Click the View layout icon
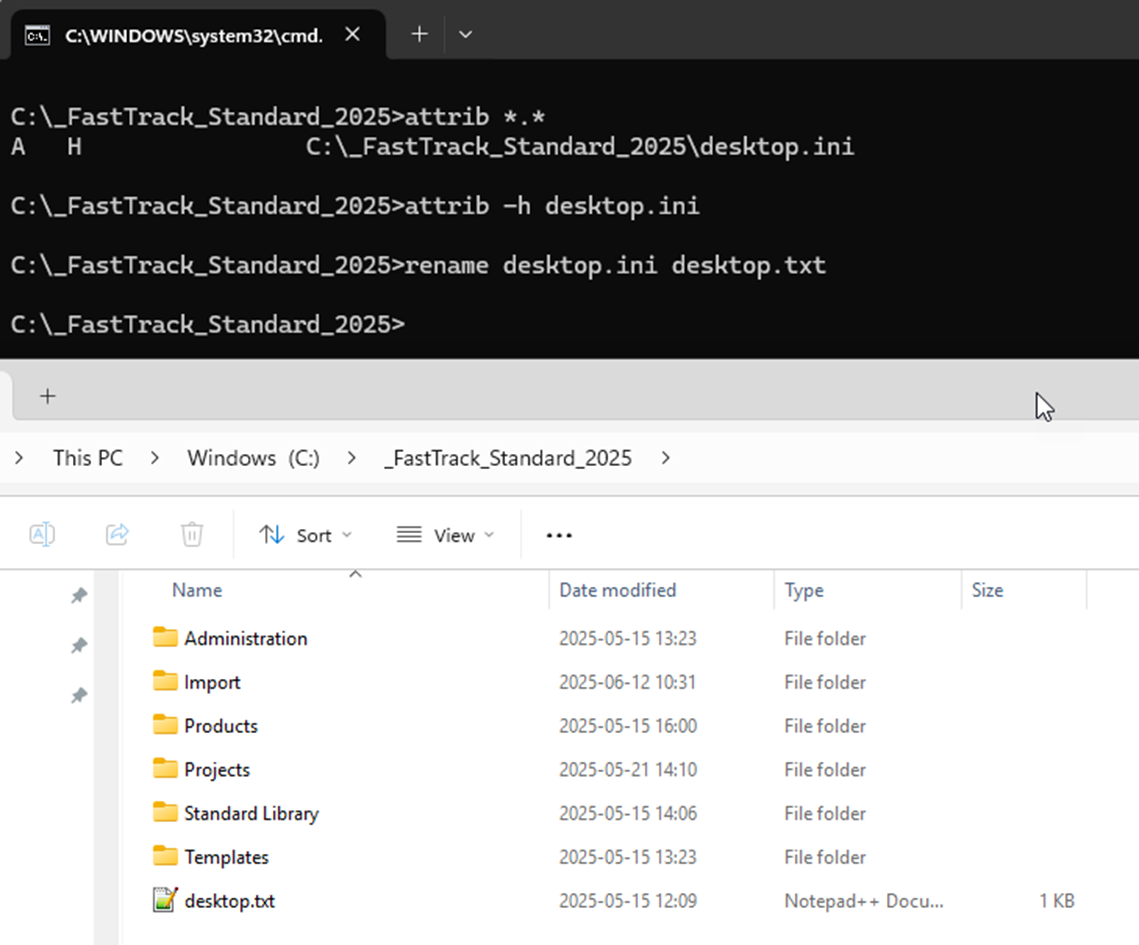The width and height of the screenshot is (1139, 945). [408, 534]
